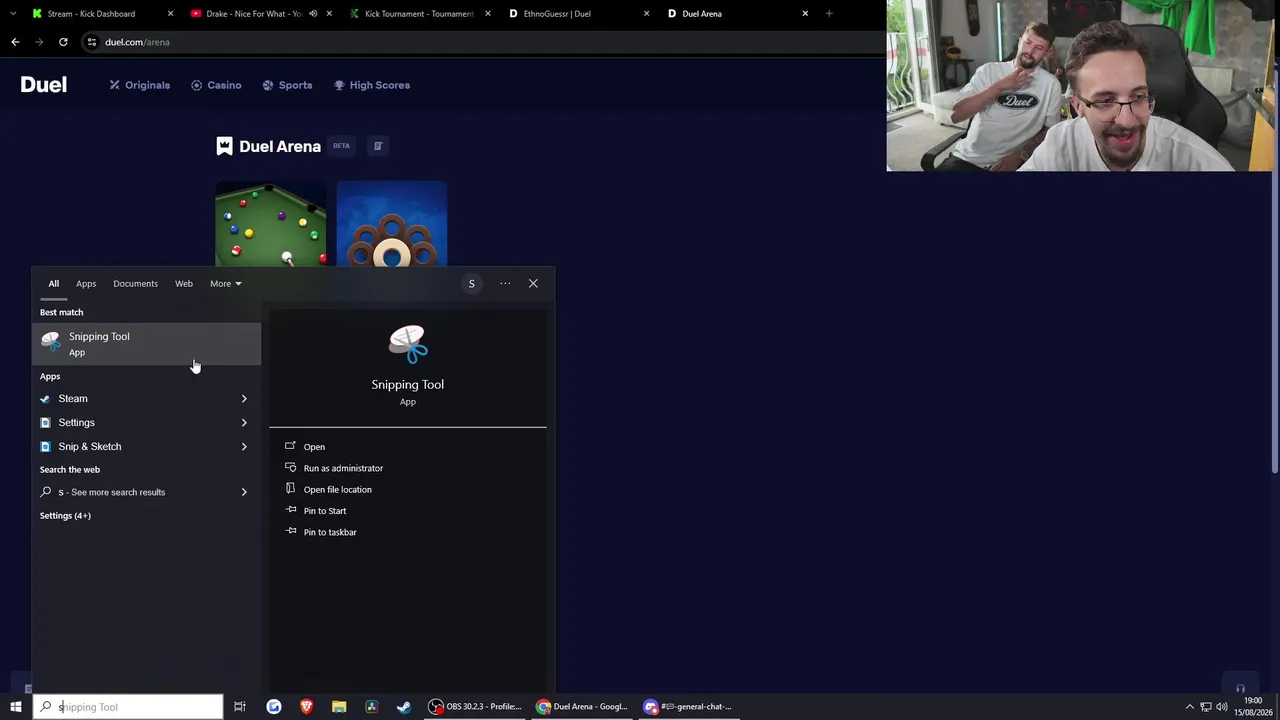Switch to Stream - Kick Dashboard tab
The height and width of the screenshot is (720, 1280).
pos(91,14)
